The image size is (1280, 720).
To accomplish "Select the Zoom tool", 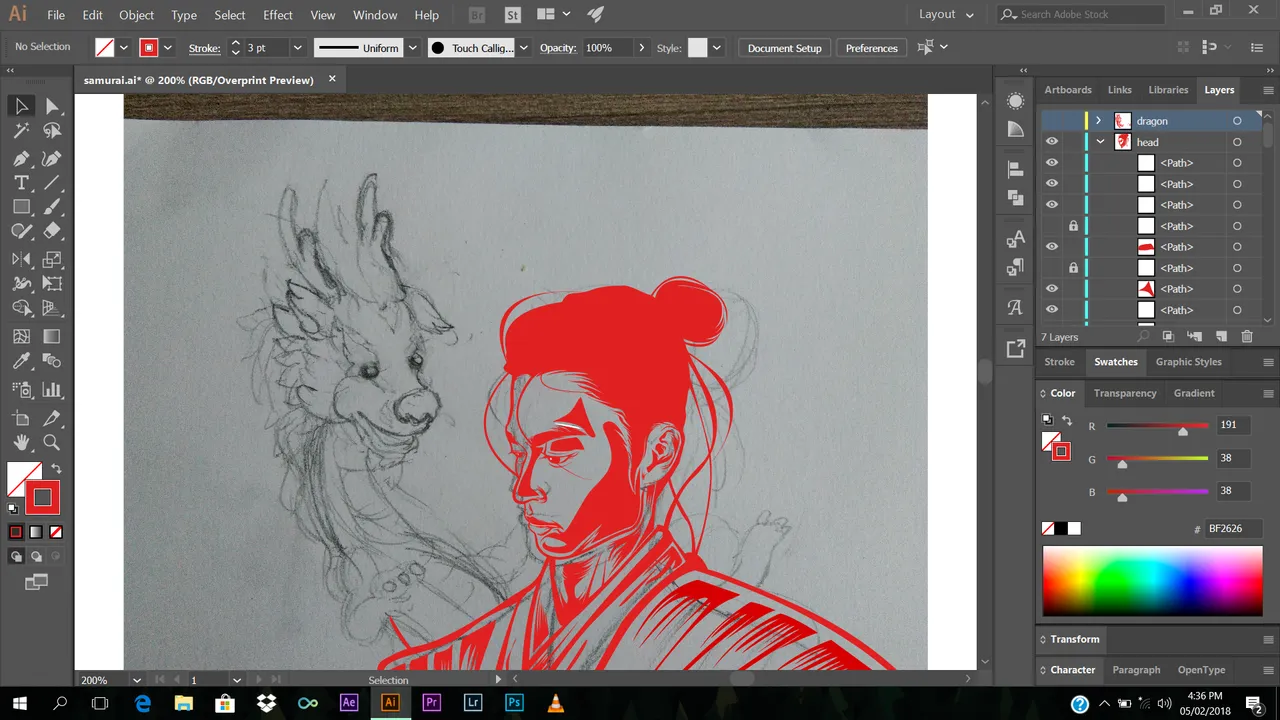I will pyautogui.click(x=52, y=442).
